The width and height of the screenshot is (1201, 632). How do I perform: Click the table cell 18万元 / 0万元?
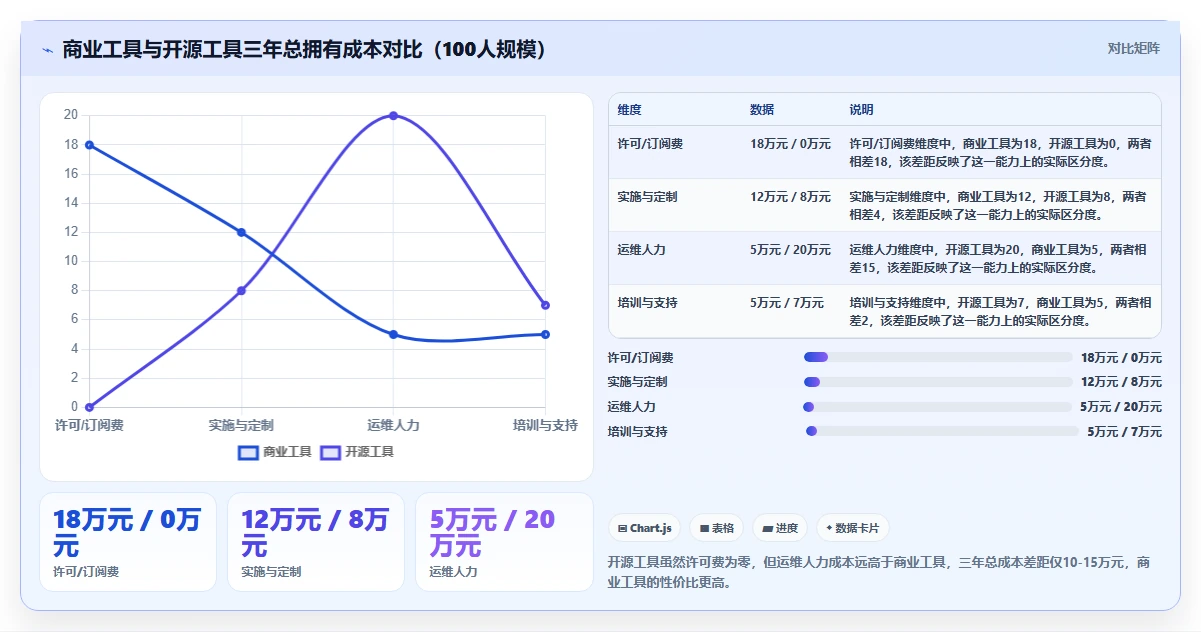coord(790,144)
